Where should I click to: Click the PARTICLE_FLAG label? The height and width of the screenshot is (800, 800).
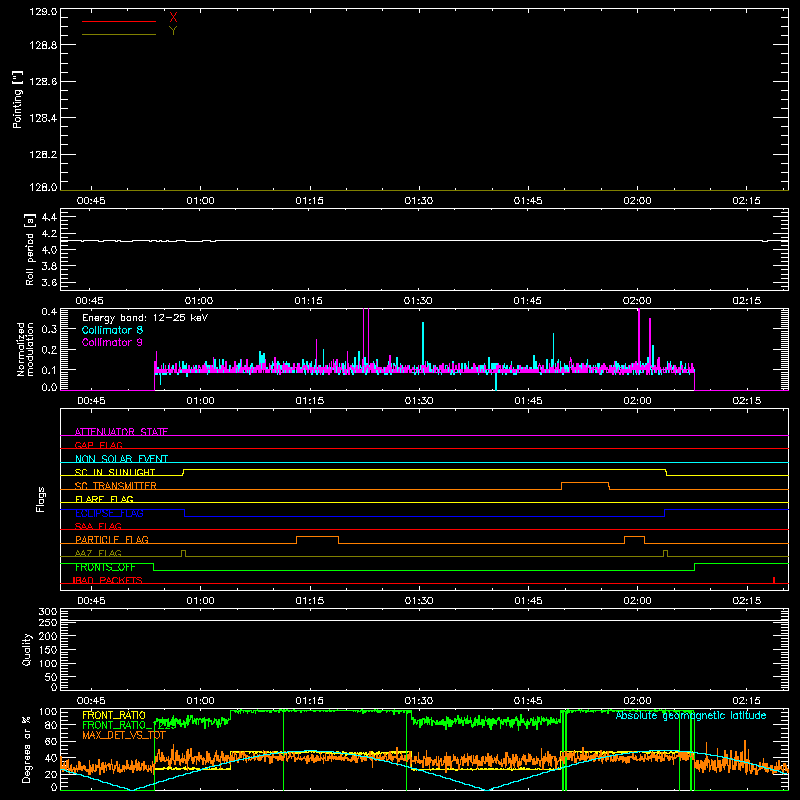pos(112,539)
